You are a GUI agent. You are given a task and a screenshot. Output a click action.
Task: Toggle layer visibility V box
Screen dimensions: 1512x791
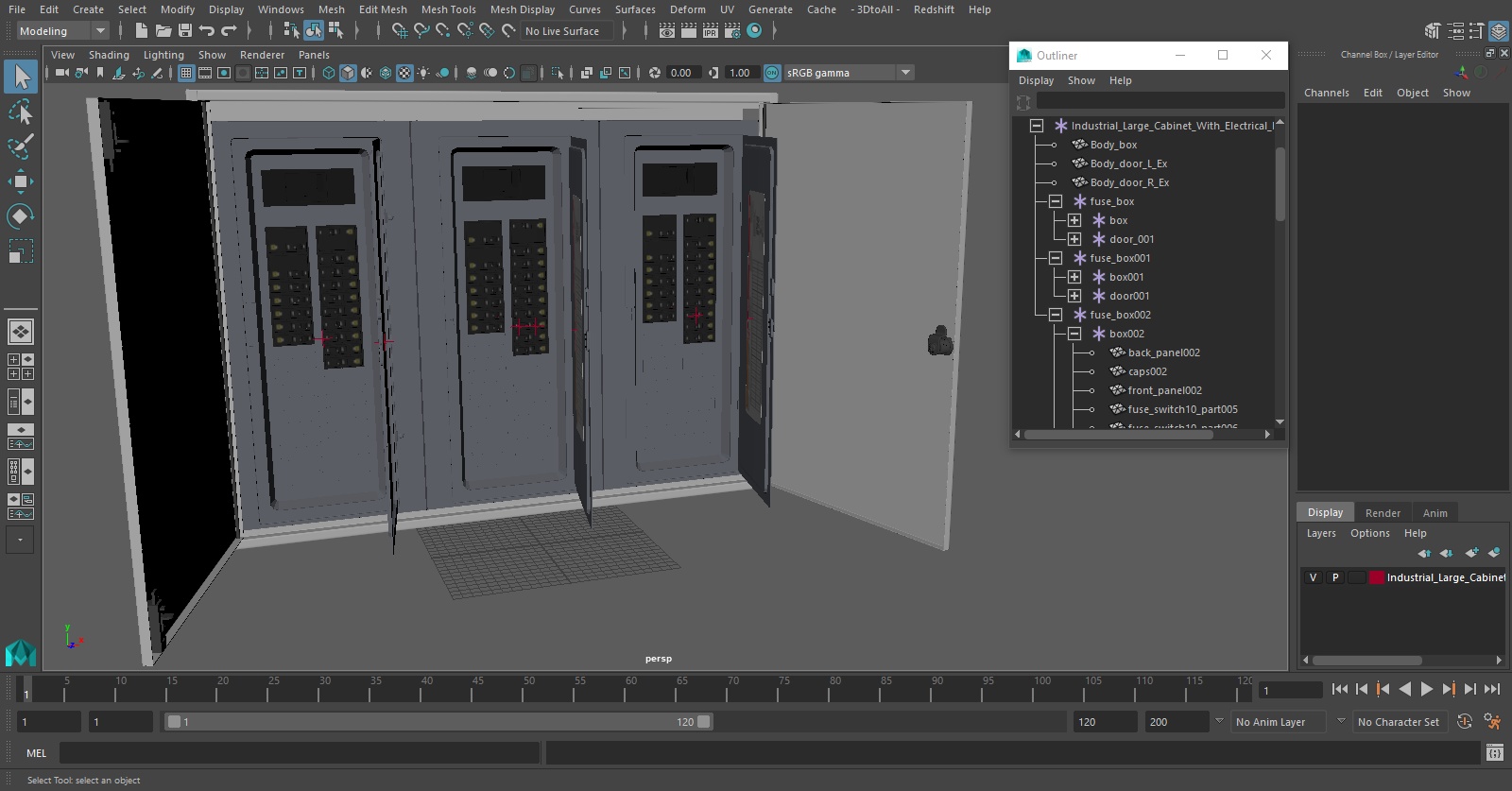point(1313,577)
